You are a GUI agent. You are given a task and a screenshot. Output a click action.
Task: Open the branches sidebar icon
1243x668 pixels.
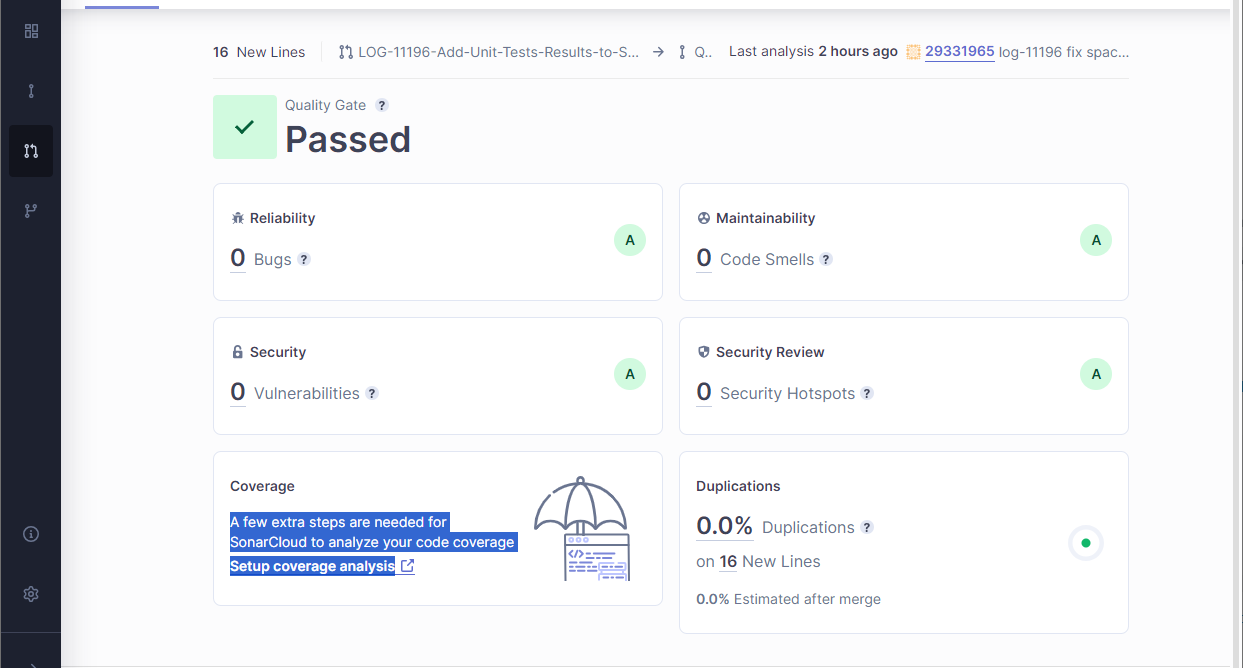tap(31, 211)
